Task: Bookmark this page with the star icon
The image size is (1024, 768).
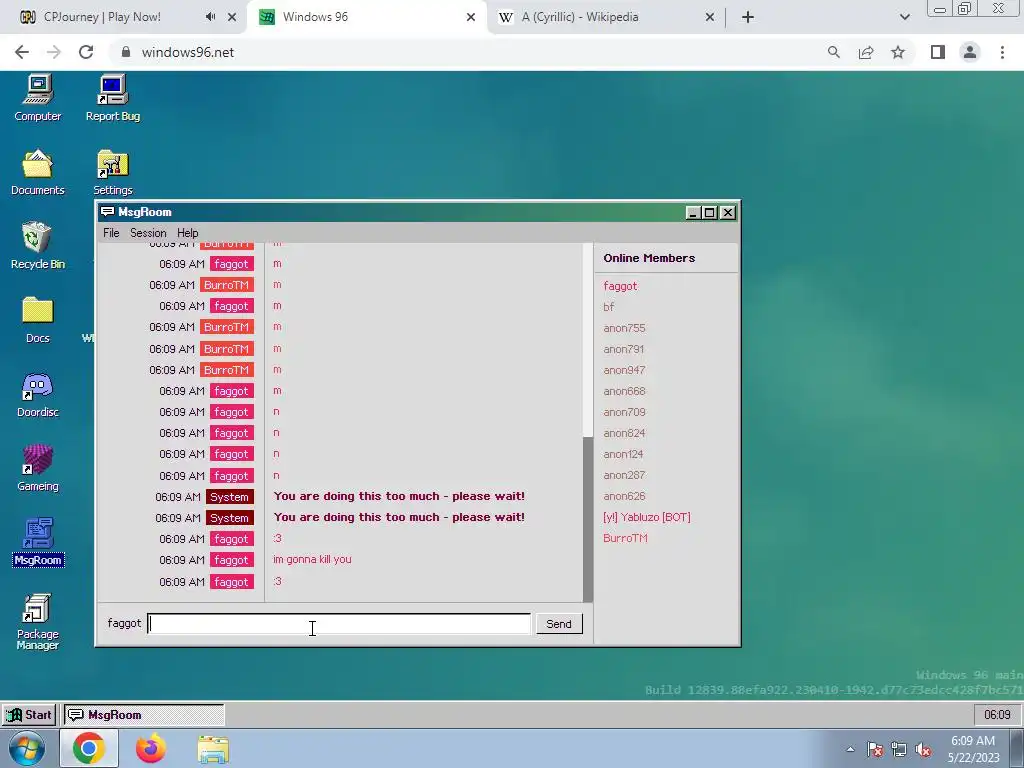Action: coord(898,52)
